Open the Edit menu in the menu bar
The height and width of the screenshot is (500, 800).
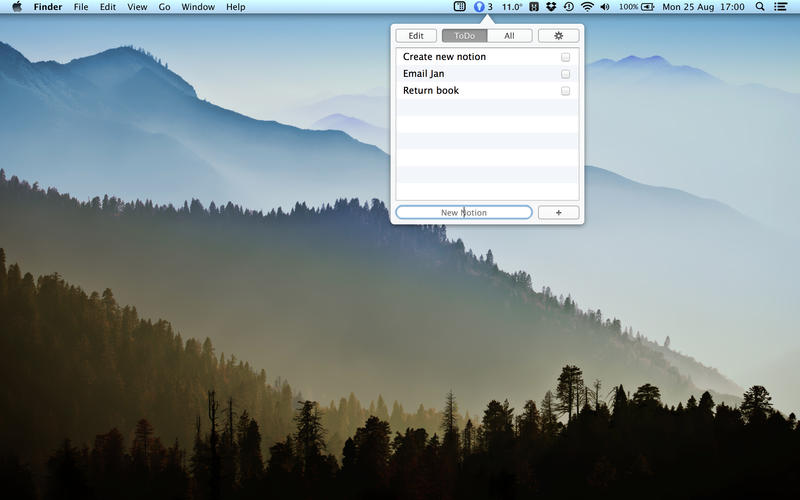click(x=108, y=7)
